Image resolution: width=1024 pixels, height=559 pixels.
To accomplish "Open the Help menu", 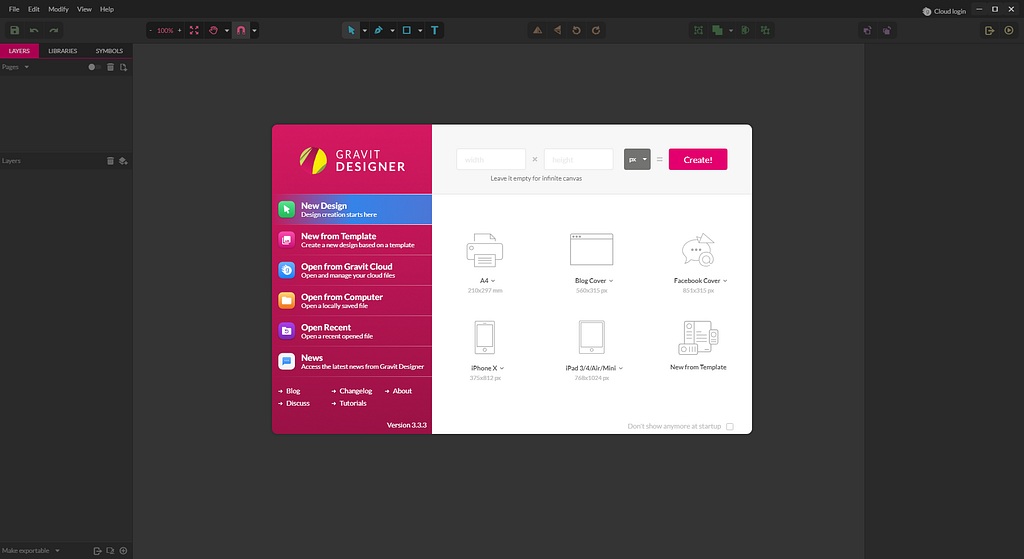I will (107, 9).
